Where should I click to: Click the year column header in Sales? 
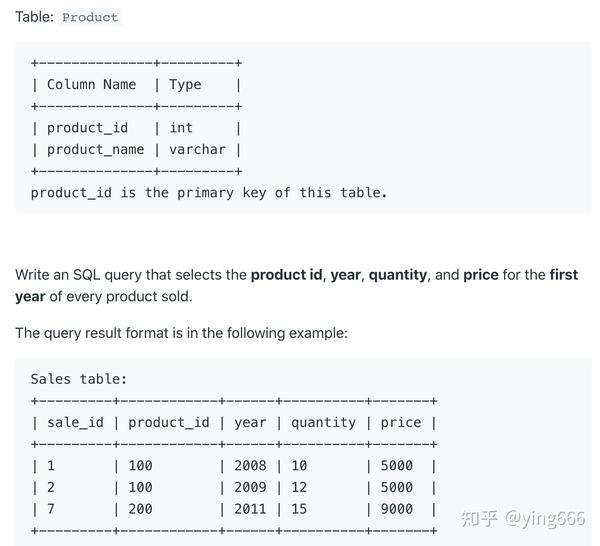coord(250,423)
